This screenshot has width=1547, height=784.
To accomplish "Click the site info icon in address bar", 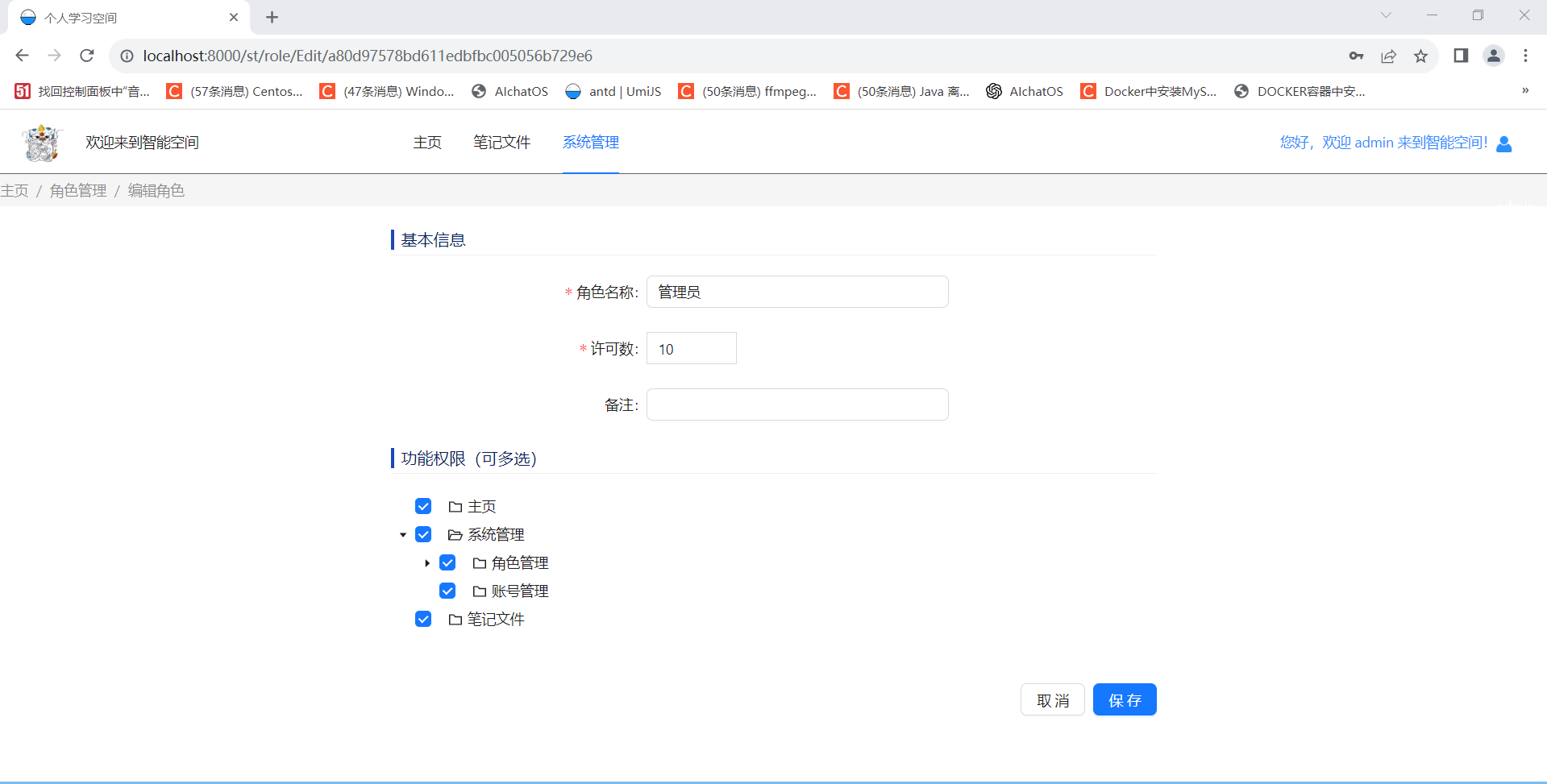I will [x=127, y=56].
